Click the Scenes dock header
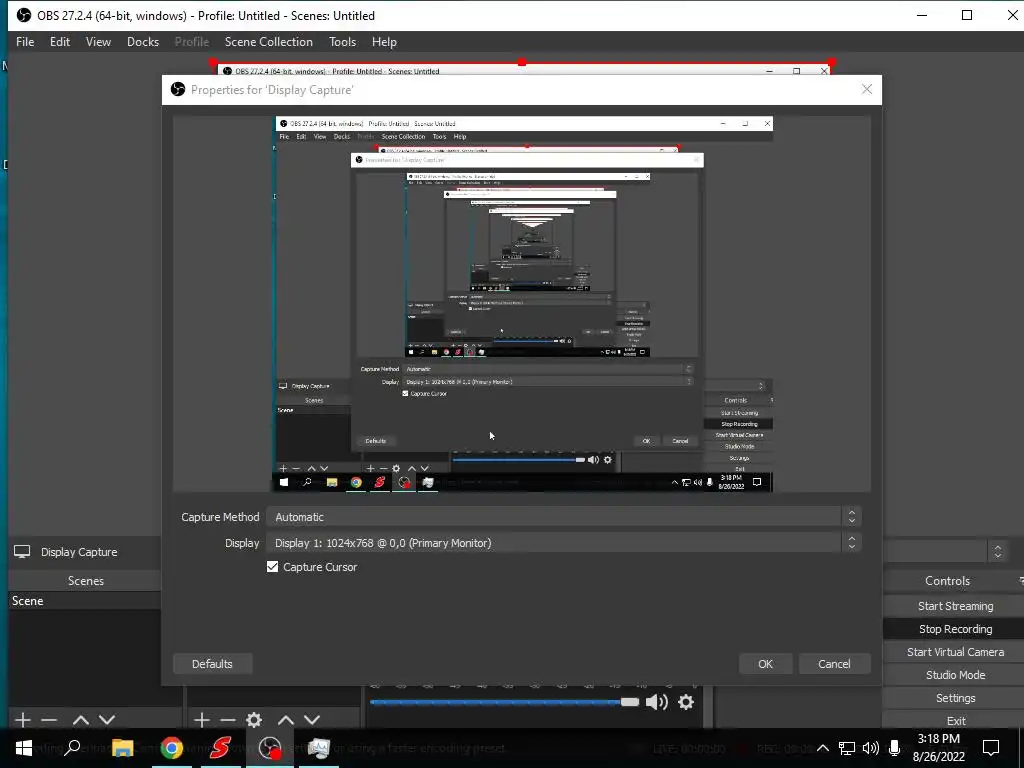1024x768 pixels. 86,581
